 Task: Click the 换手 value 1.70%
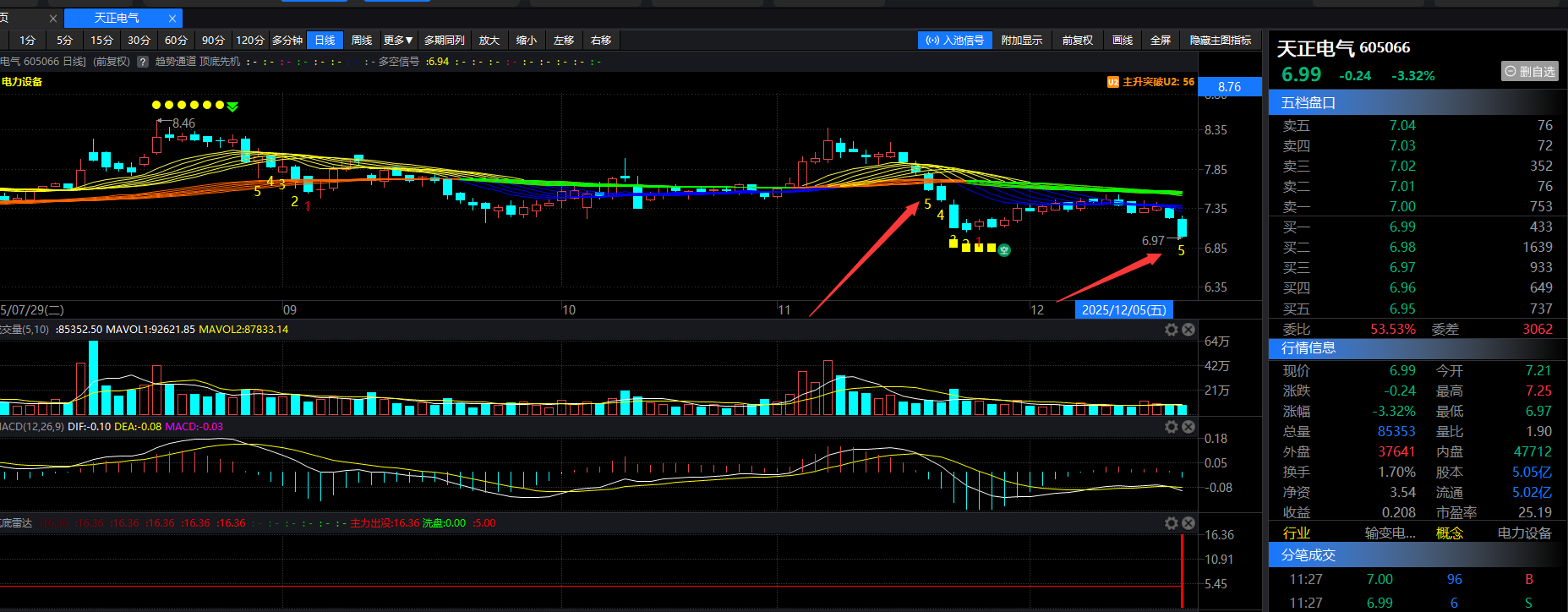(1396, 472)
